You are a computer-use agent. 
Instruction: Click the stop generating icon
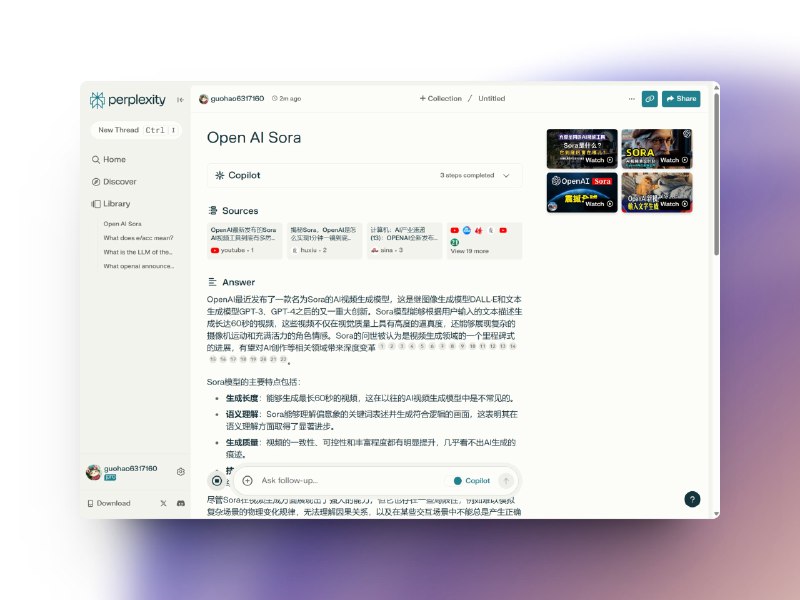217,481
